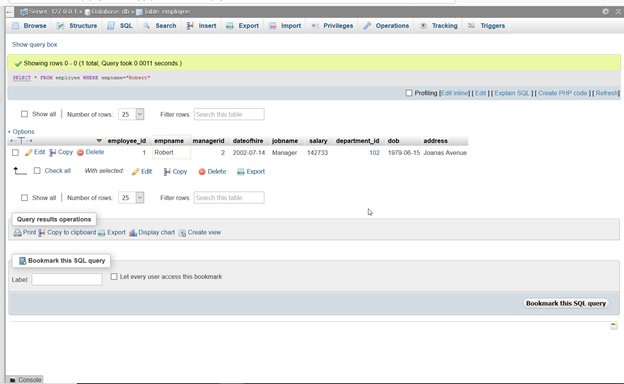Click With selected red Delete icon
The height and width of the screenshot is (384, 624).
coord(202,172)
